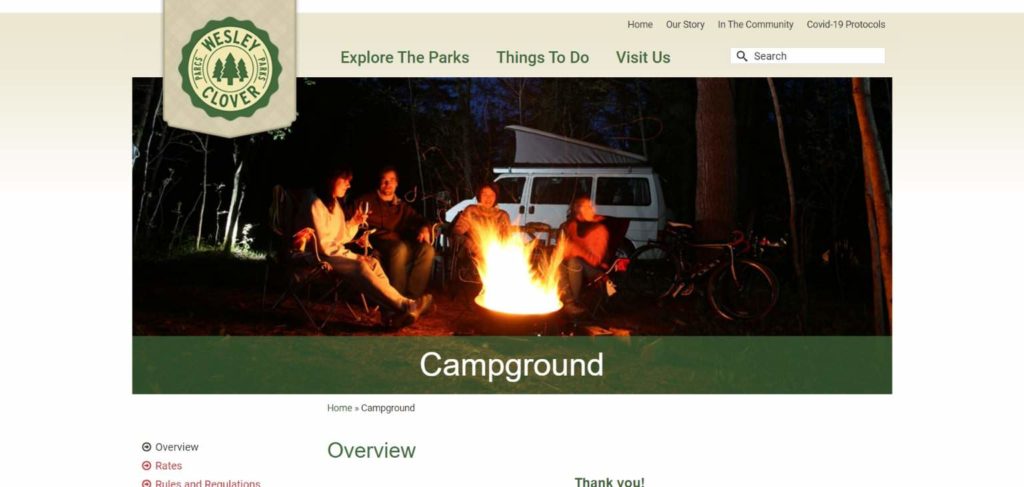
Task: Click the magnifying glass search icon
Action: point(742,56)
